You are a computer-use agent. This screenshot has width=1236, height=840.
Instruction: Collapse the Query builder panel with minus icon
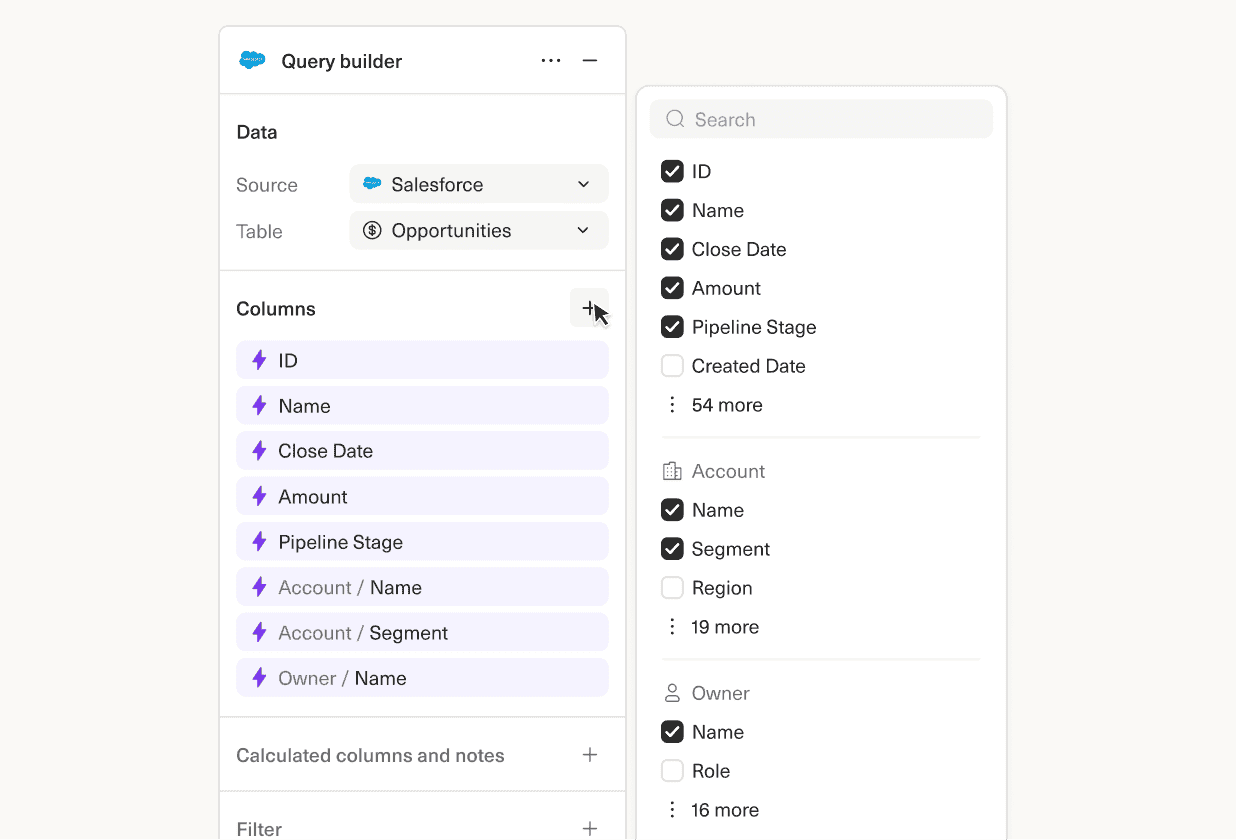pos(590,61)
